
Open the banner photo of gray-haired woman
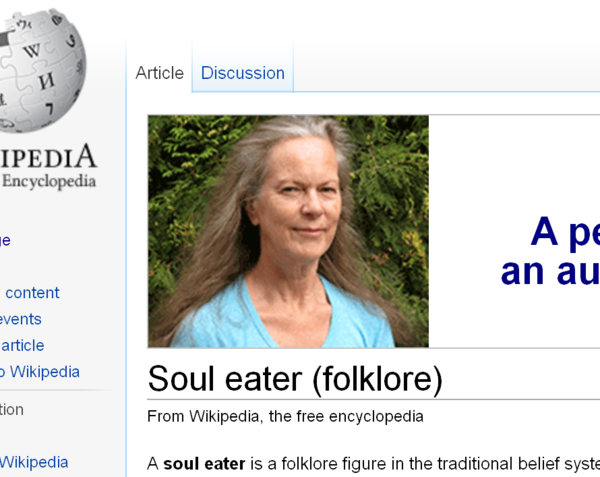pos(288,231)
